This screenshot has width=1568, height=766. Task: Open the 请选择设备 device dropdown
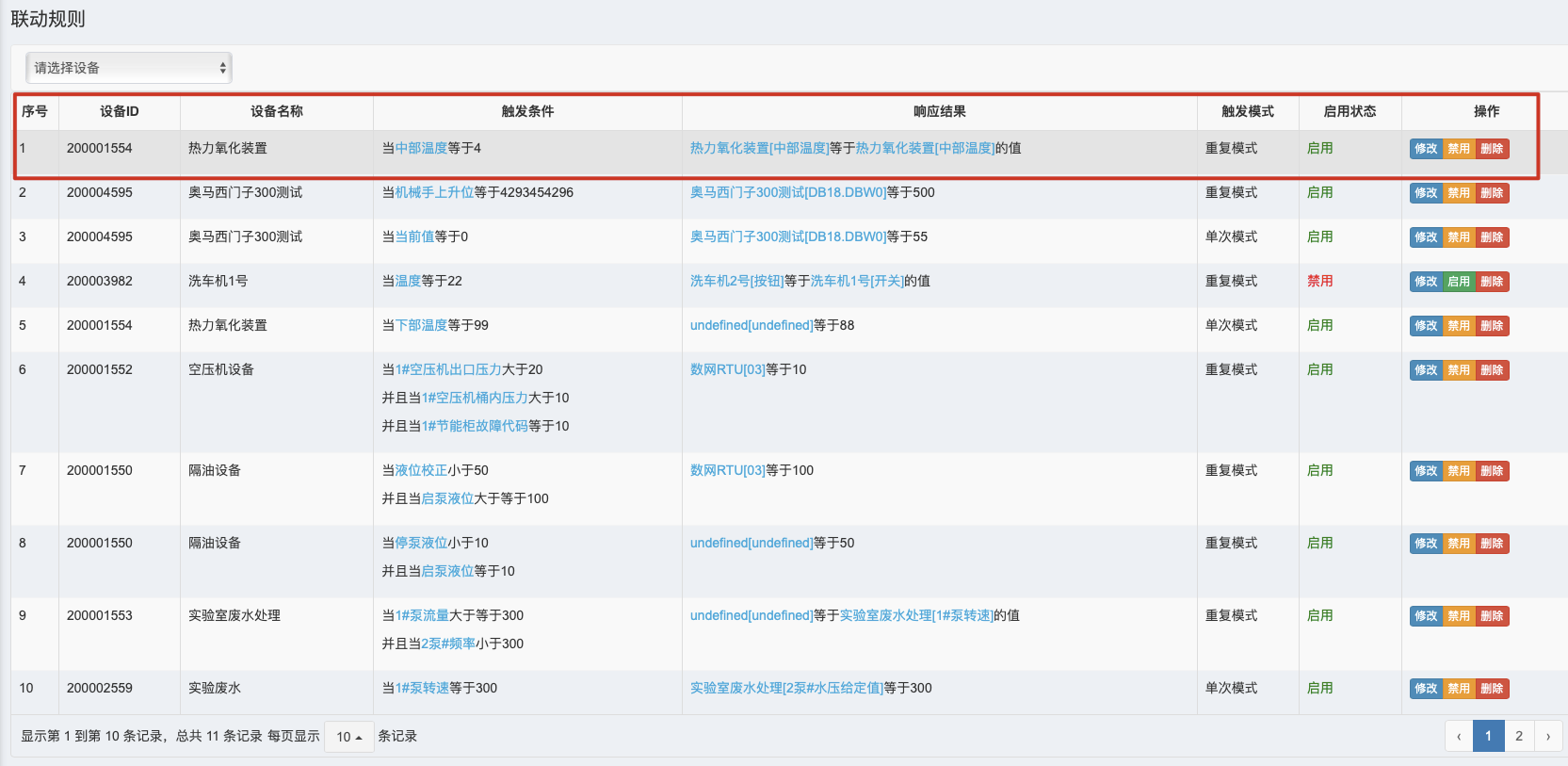tap(128, 68)
